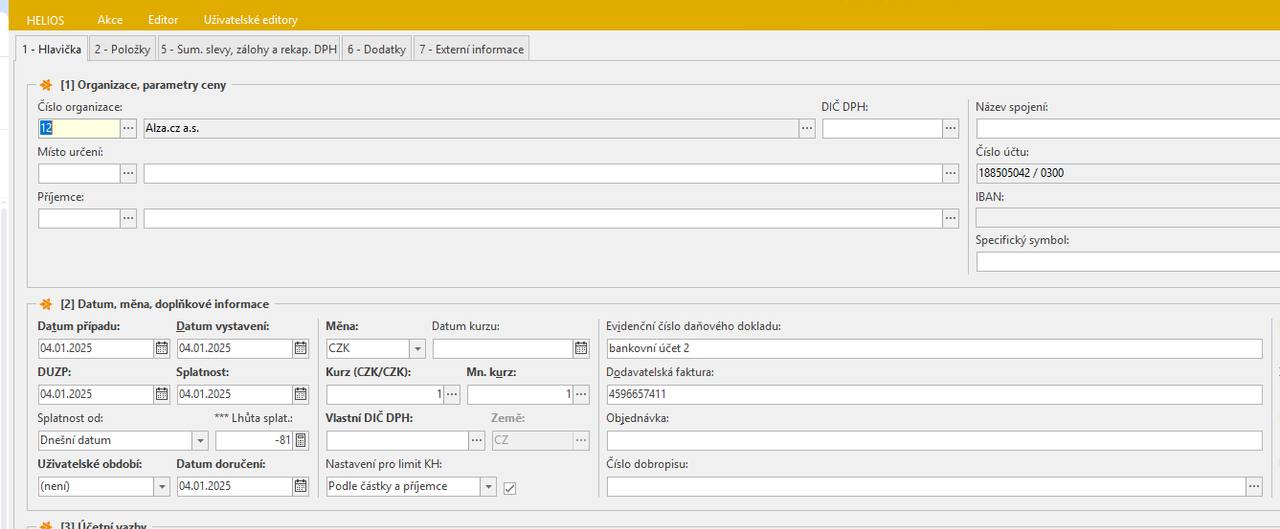Open the Akce menu

point(110,20)
